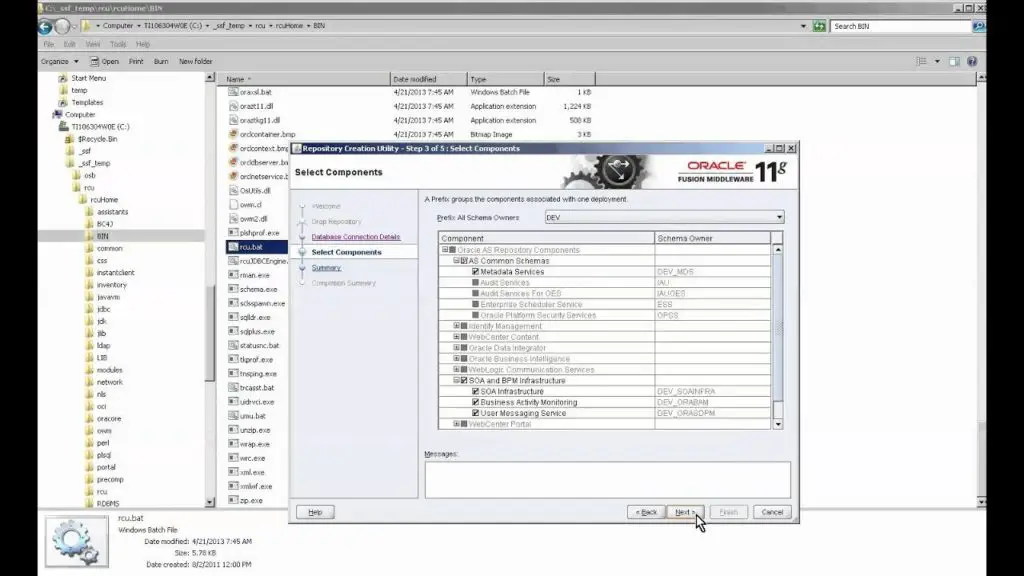Uncheck the User Messaging Service checkbox
Screen dimensions: 1024x576
475,413
